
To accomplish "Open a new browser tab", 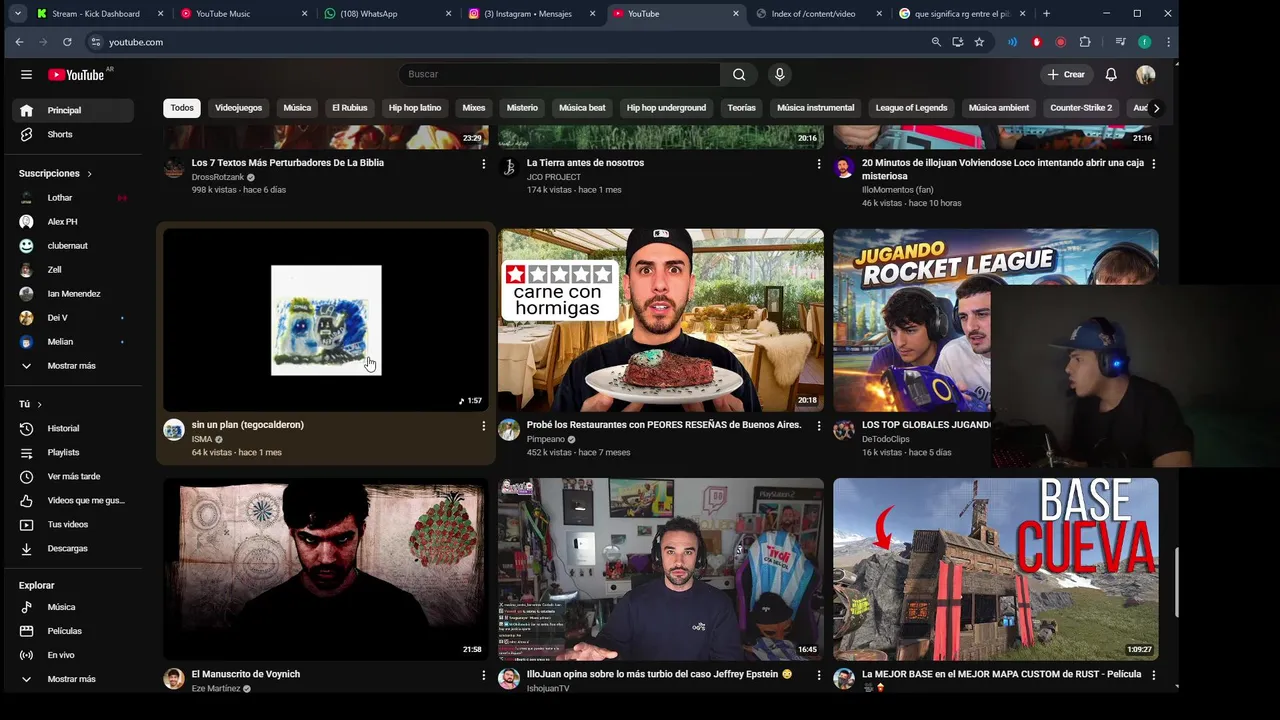I will pyautogui.click(x=1046, y=14).
